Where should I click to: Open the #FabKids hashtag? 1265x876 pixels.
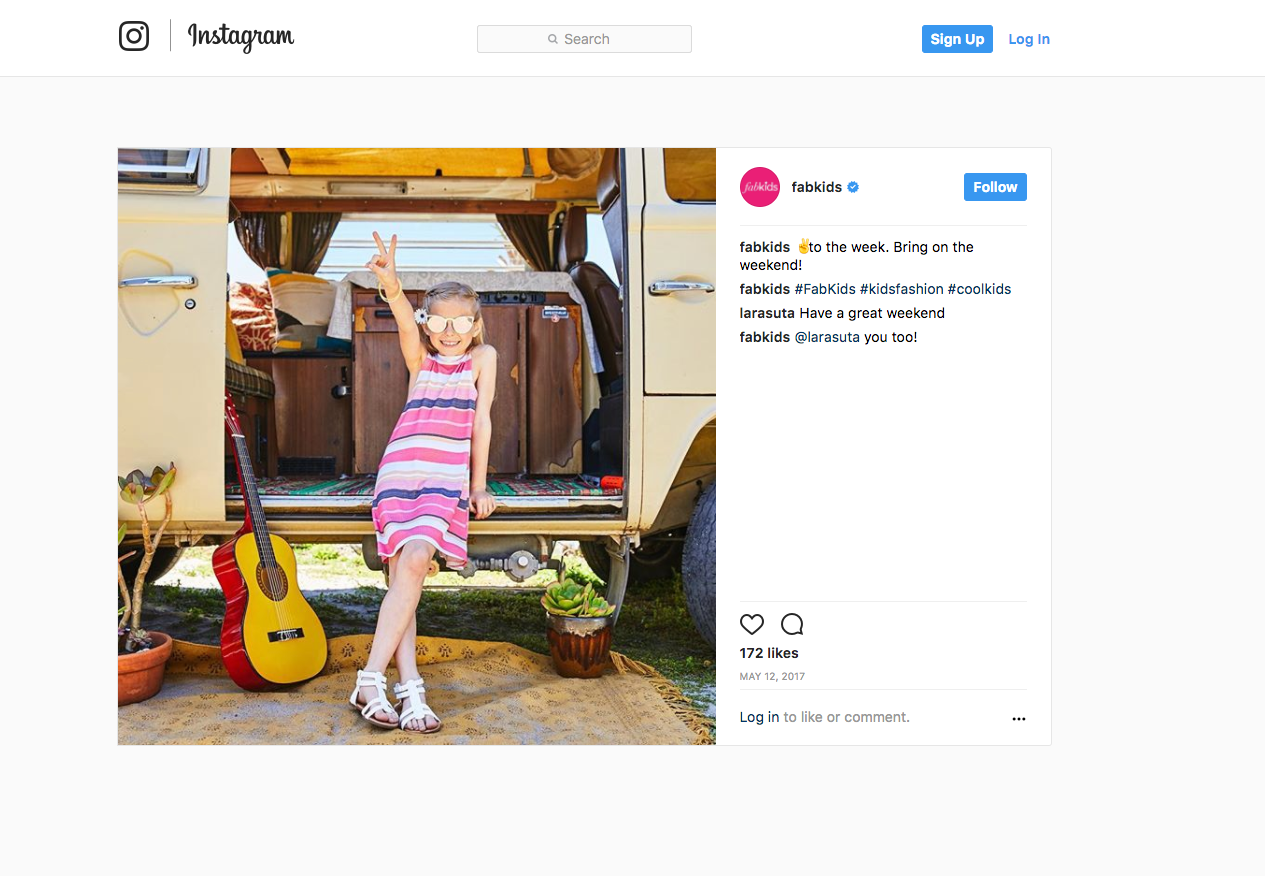click(825, 289)
